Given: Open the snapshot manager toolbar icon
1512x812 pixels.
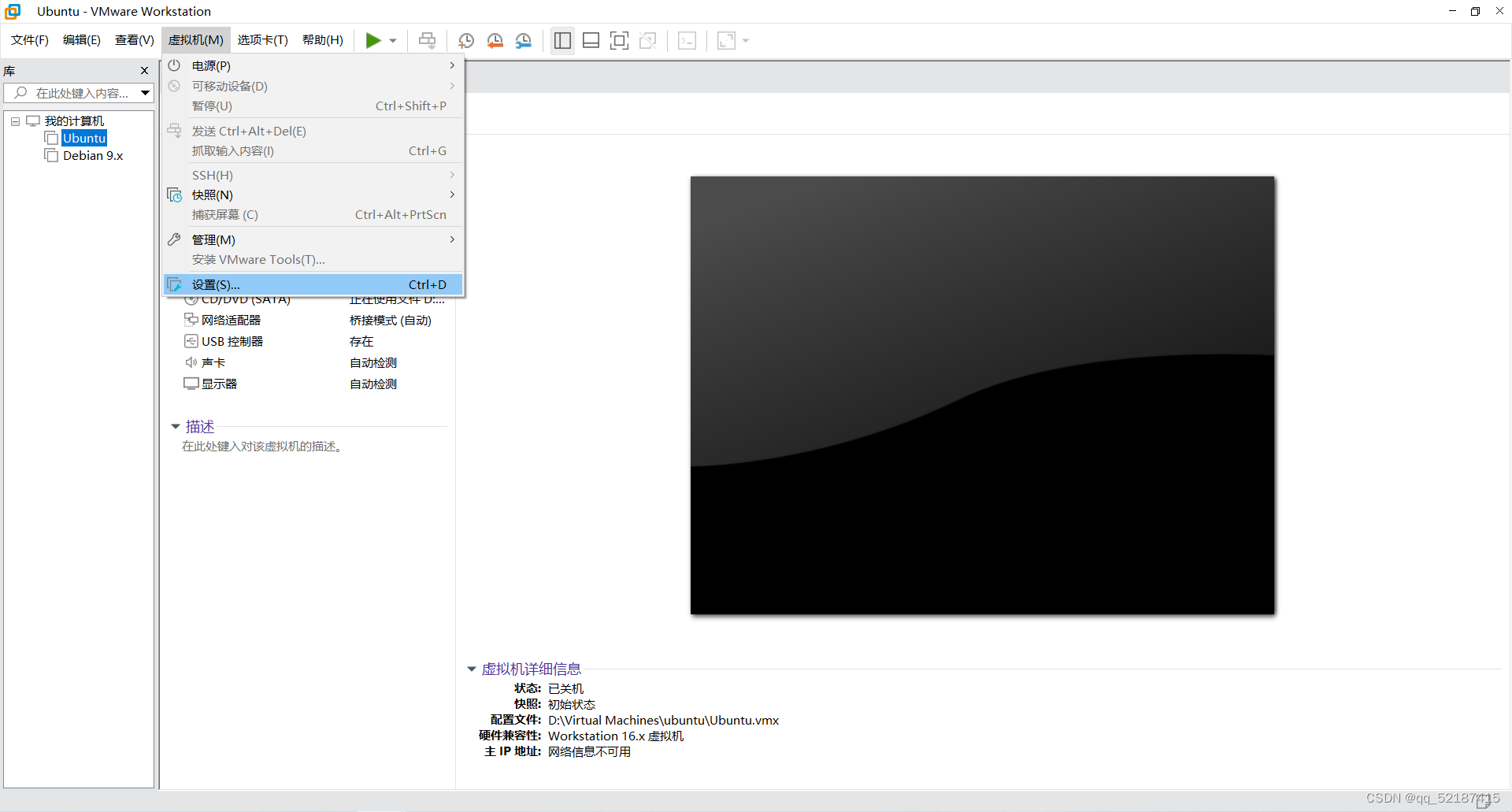Looking at the screenshot, I should (524, 40).
